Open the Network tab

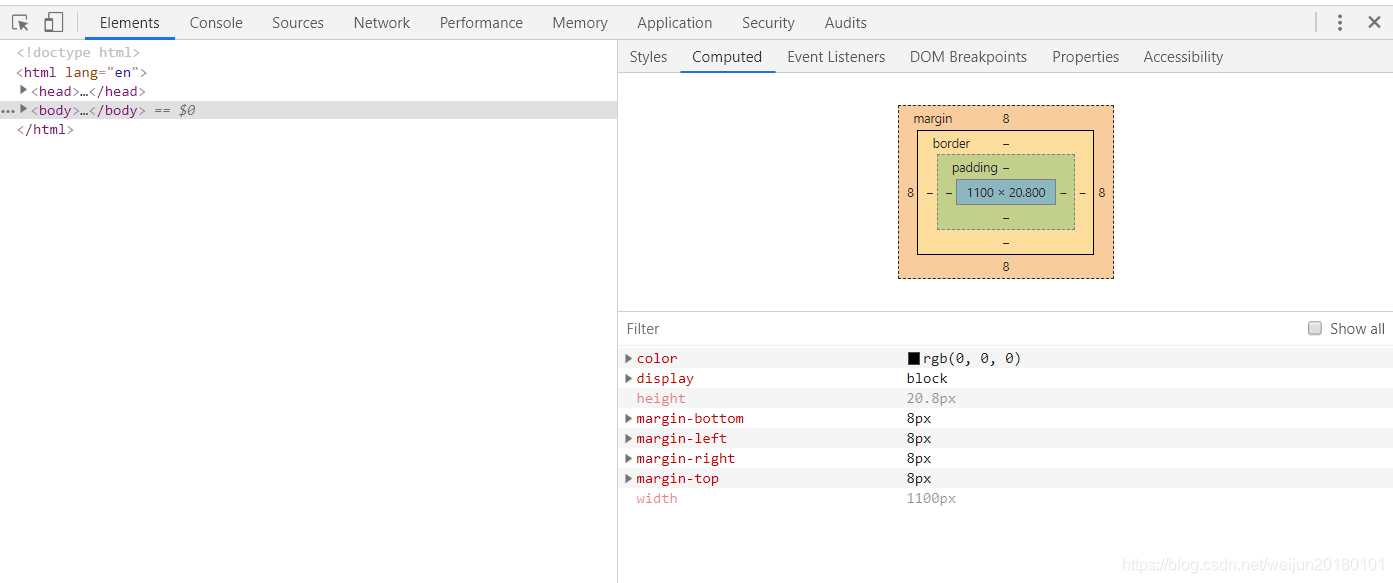[382, 22]
